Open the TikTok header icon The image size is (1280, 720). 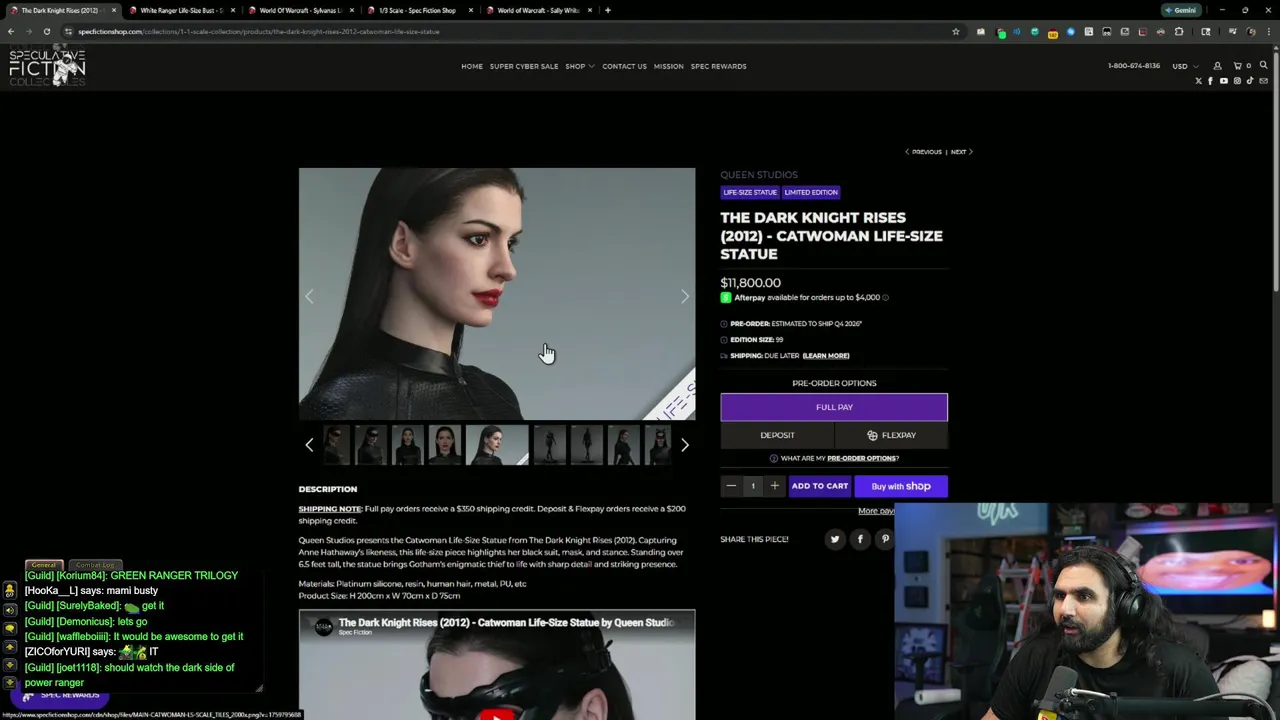pos(1250,81)
